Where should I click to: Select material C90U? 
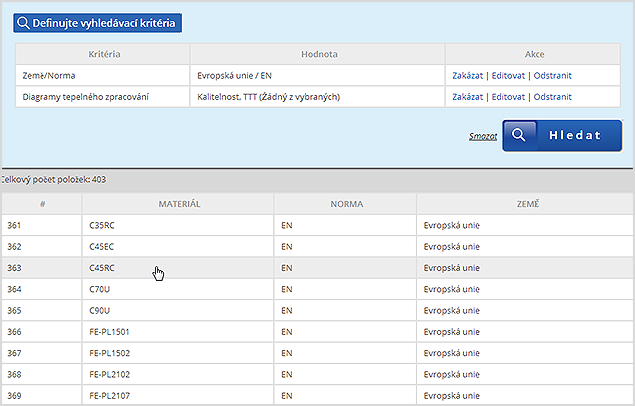pos(100,311)
